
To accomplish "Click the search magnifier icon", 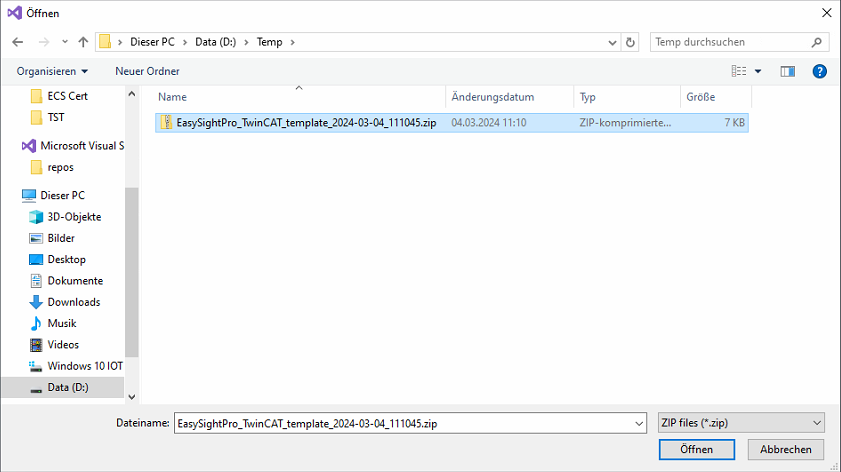I will coord(817,43).
